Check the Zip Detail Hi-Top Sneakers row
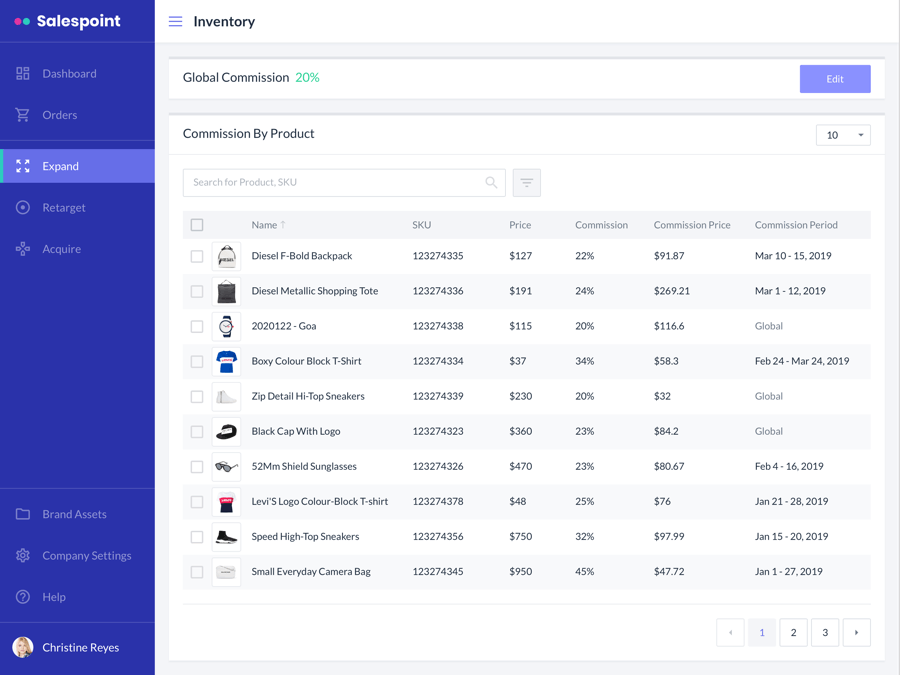 coord(197,396)
